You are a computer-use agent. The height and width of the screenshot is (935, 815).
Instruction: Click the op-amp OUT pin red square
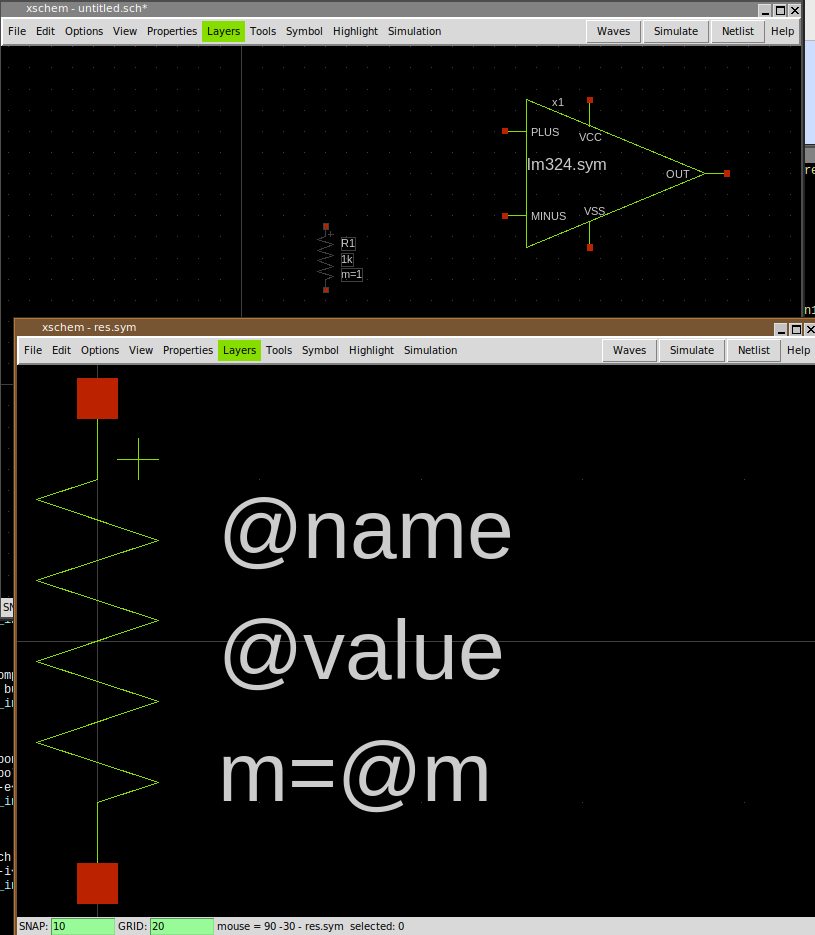726,174
